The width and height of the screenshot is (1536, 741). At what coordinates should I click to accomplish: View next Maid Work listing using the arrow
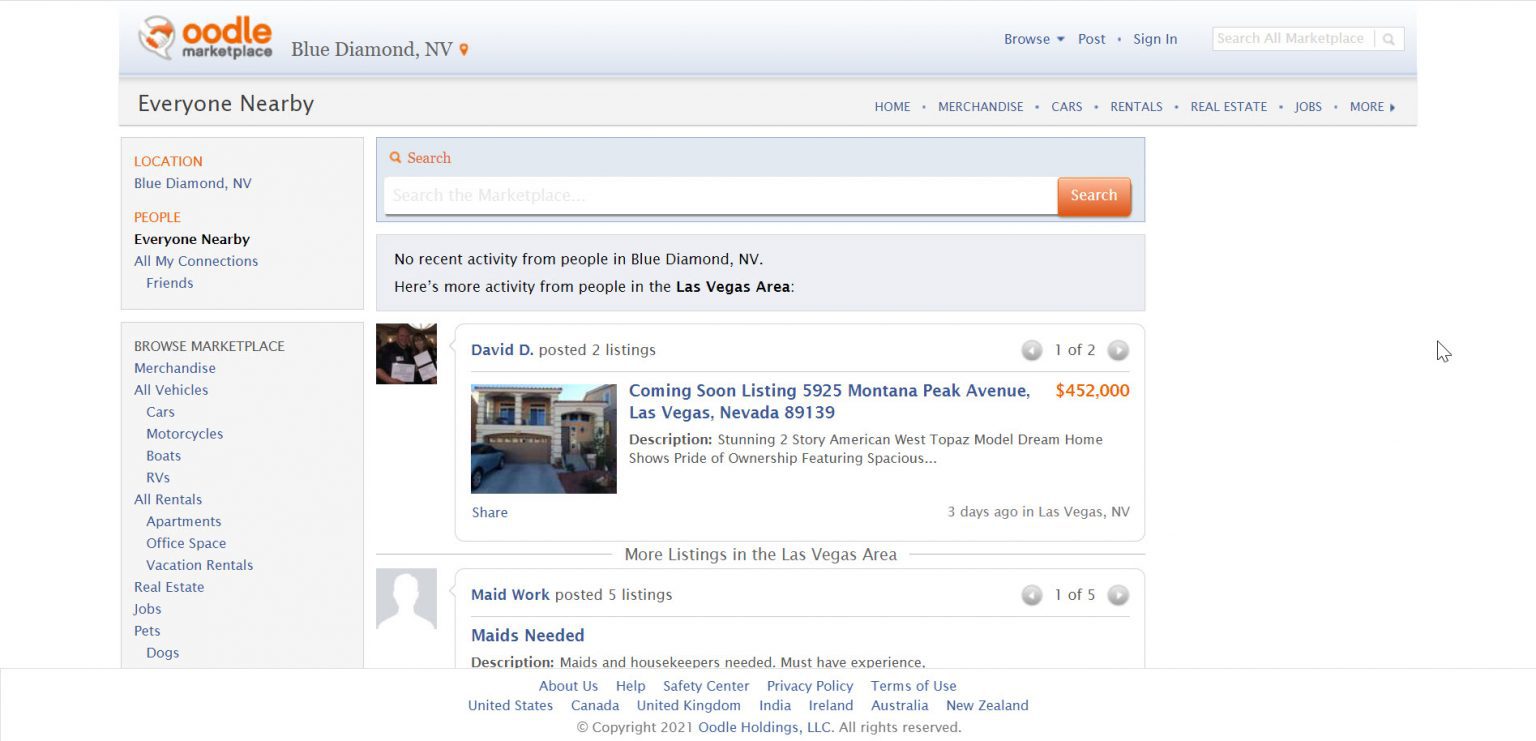click(1118, 594)
